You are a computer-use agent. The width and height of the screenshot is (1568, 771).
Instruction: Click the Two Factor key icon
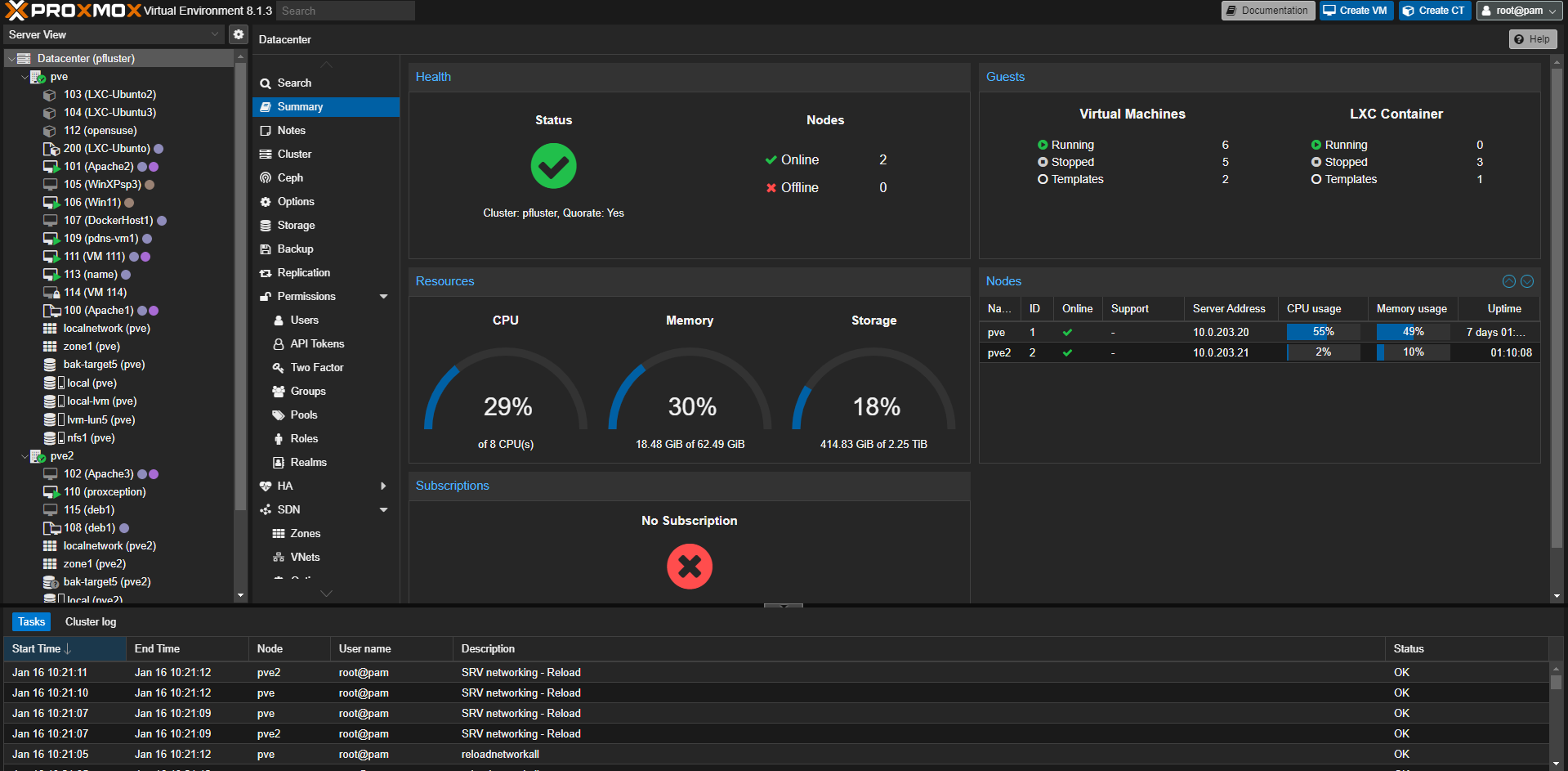[279, 368]
